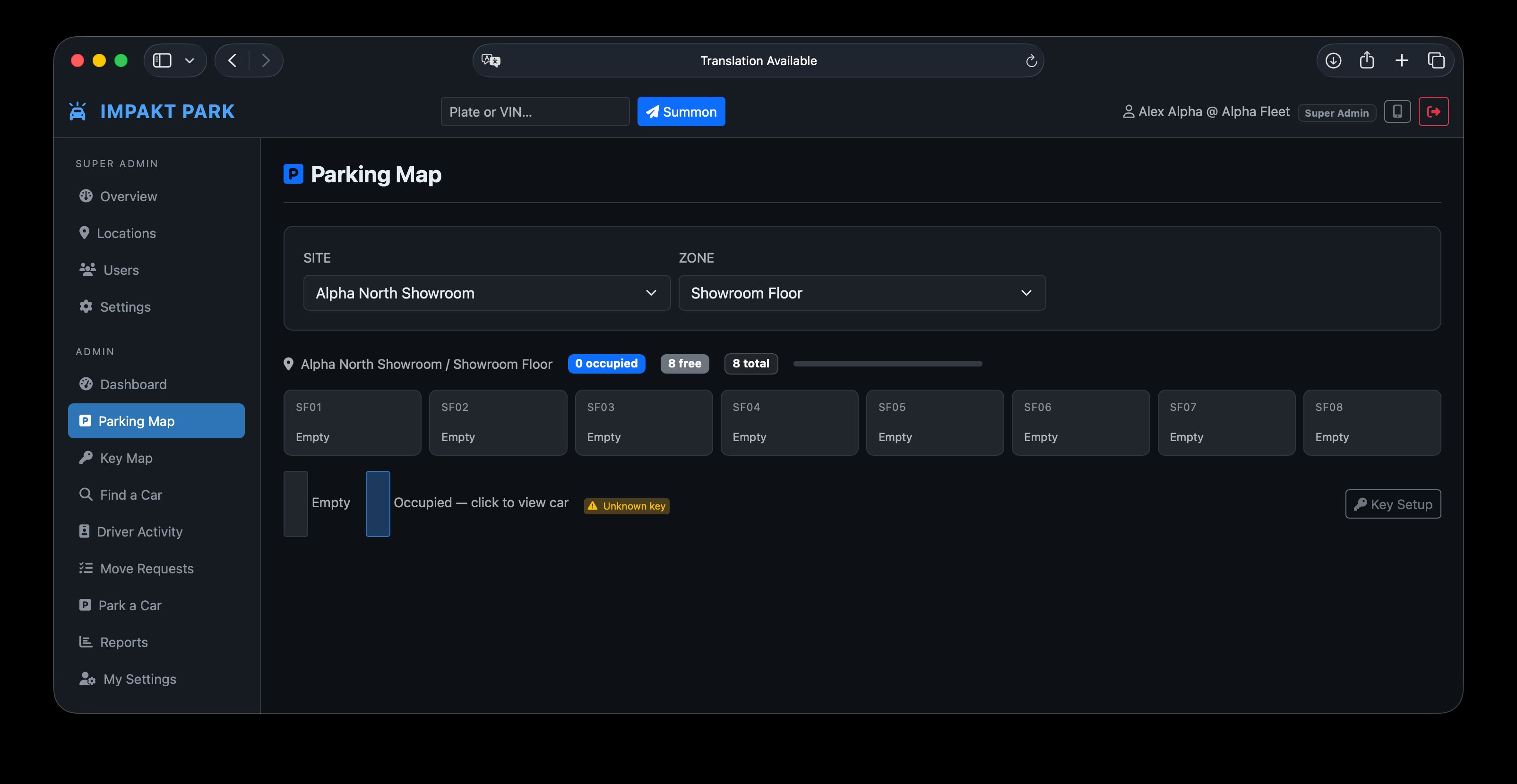Select parking spot SF04

point(789,423)
